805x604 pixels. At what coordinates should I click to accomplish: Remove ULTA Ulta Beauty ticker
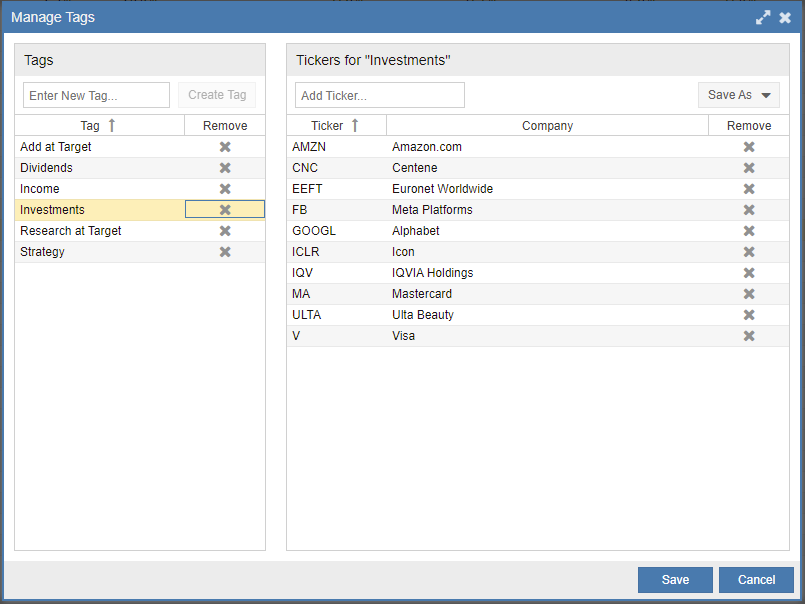tap(749, 315)
